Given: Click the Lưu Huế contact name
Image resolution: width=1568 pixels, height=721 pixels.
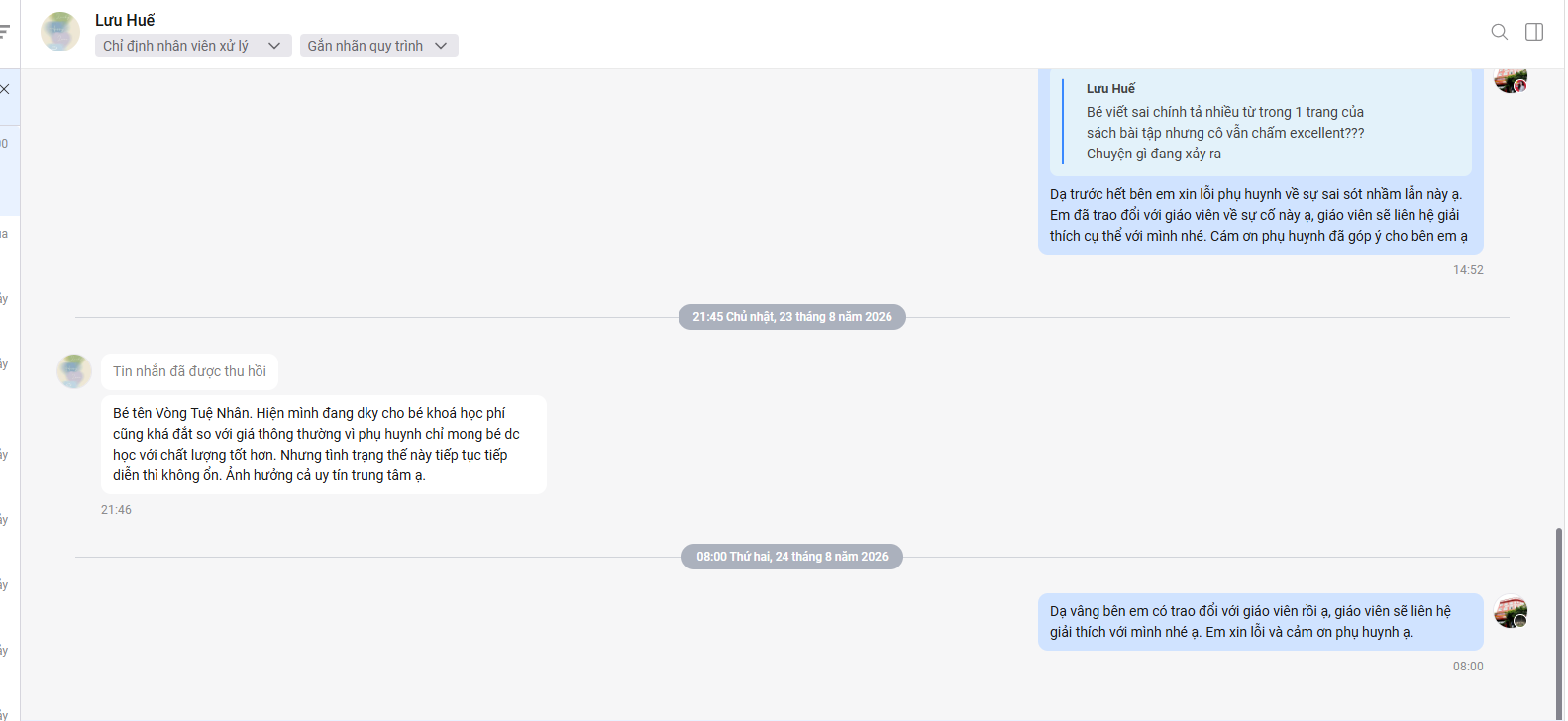Looking at the screenshot, I should tap(125, 20).
